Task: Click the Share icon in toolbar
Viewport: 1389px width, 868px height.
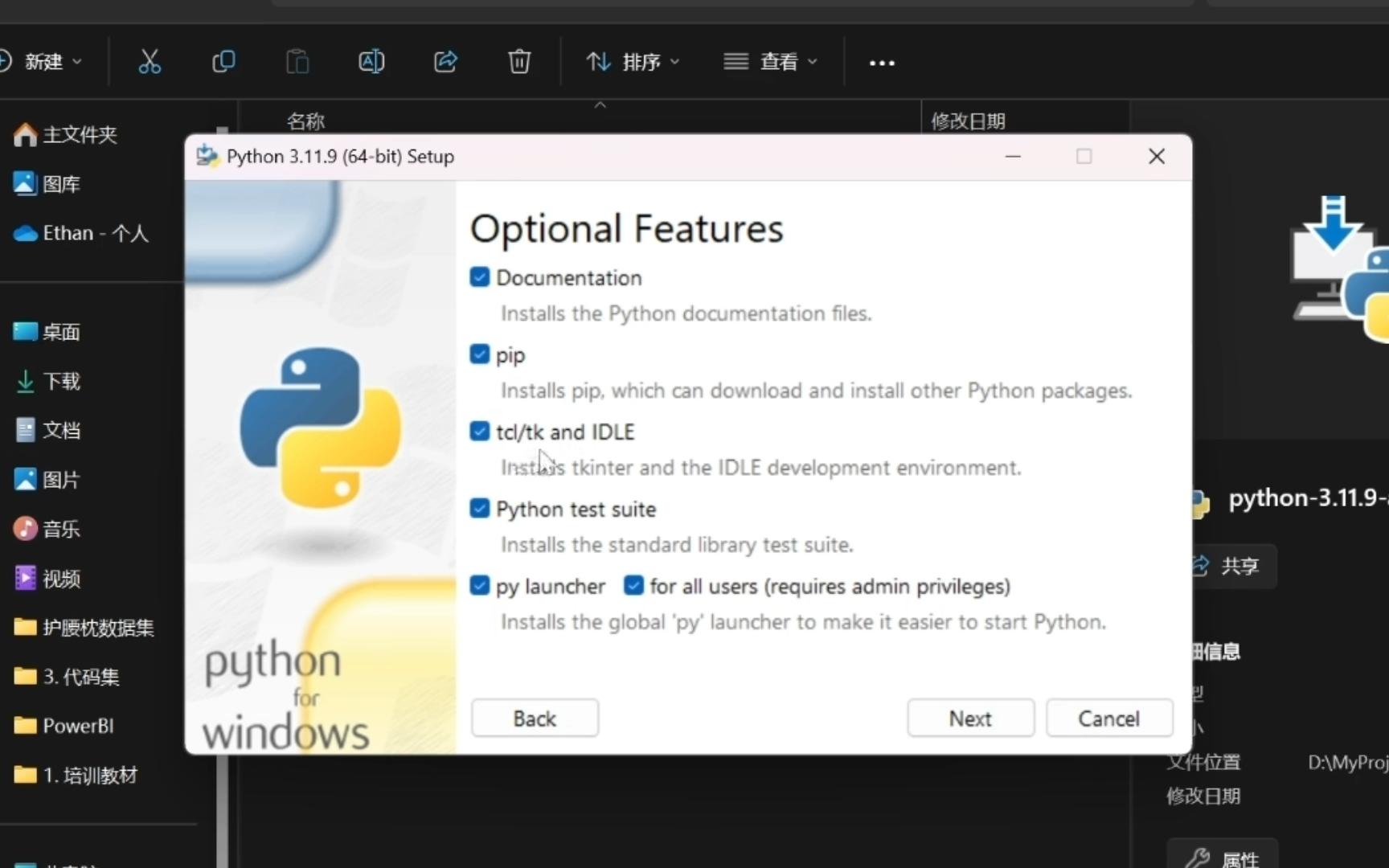Action: (445, 62)
